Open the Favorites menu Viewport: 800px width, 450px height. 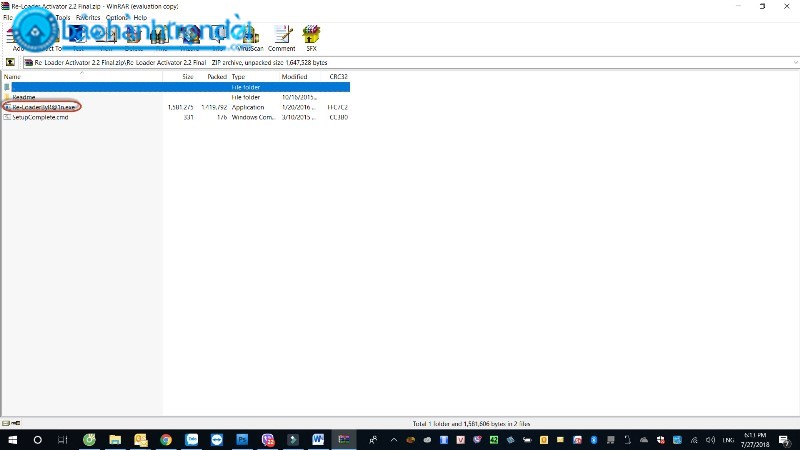pyautogui.click(x=88, y=17)
